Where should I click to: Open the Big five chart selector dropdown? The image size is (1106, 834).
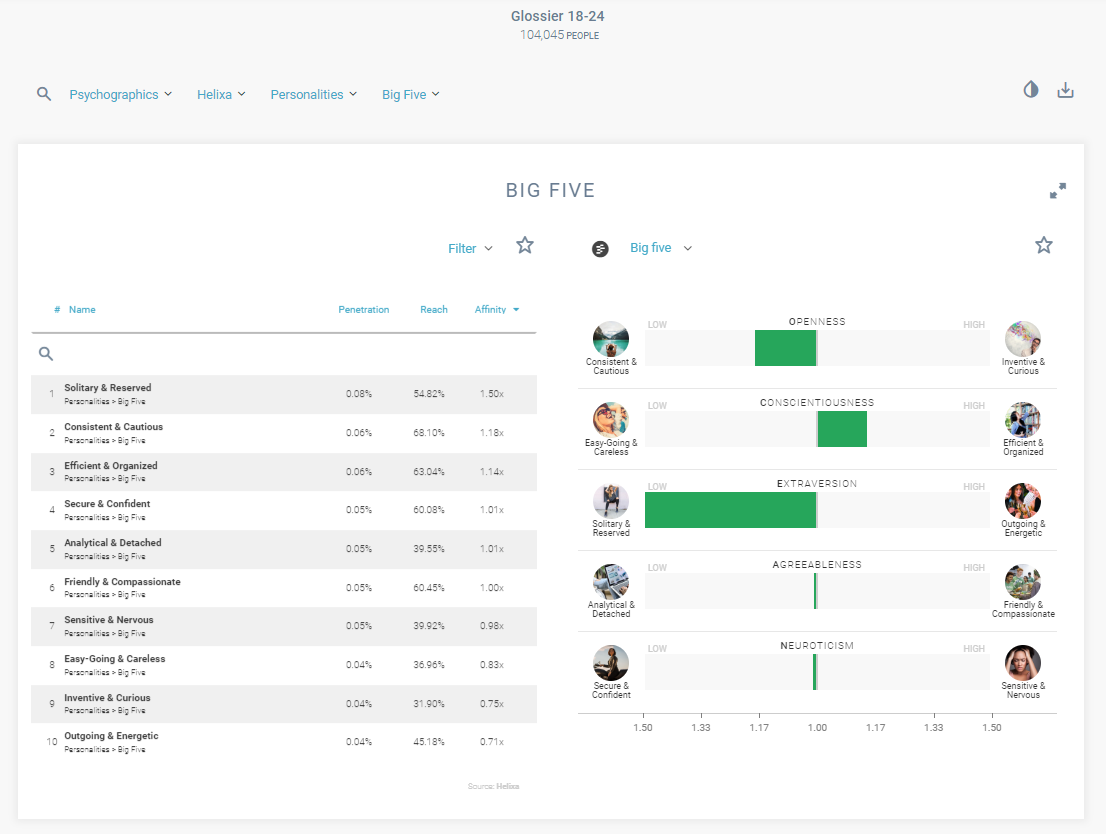pos(661,248)
